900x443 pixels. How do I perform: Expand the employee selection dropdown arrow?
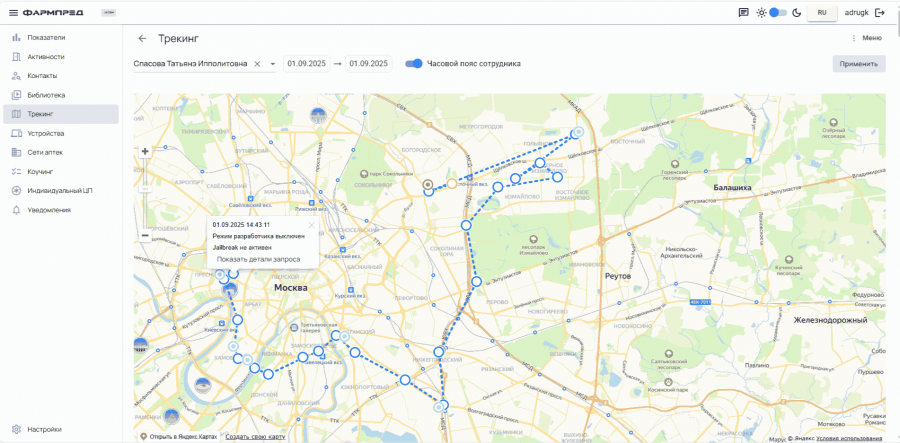point(272,64)
